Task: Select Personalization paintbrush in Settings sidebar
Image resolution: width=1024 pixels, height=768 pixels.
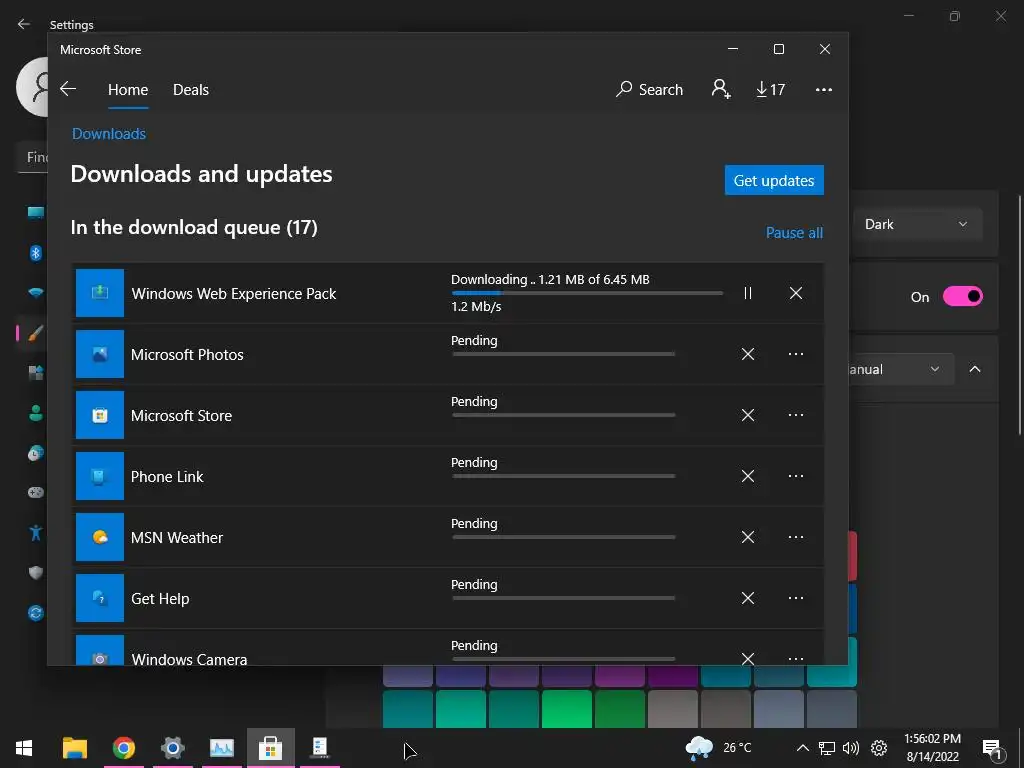Action: (36, 333)
